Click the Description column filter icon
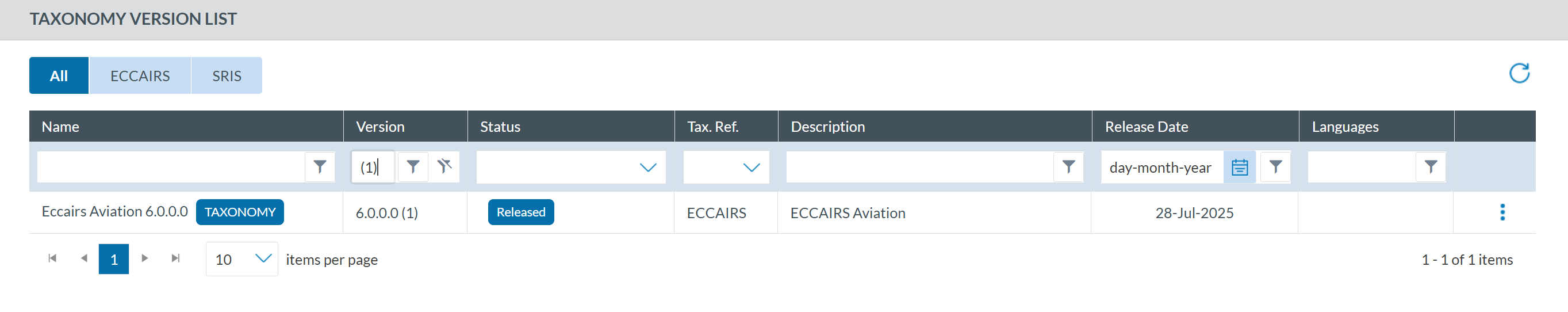Image resolution: width=1568 pixels, height=312 pixels. tap(1068, 166)
